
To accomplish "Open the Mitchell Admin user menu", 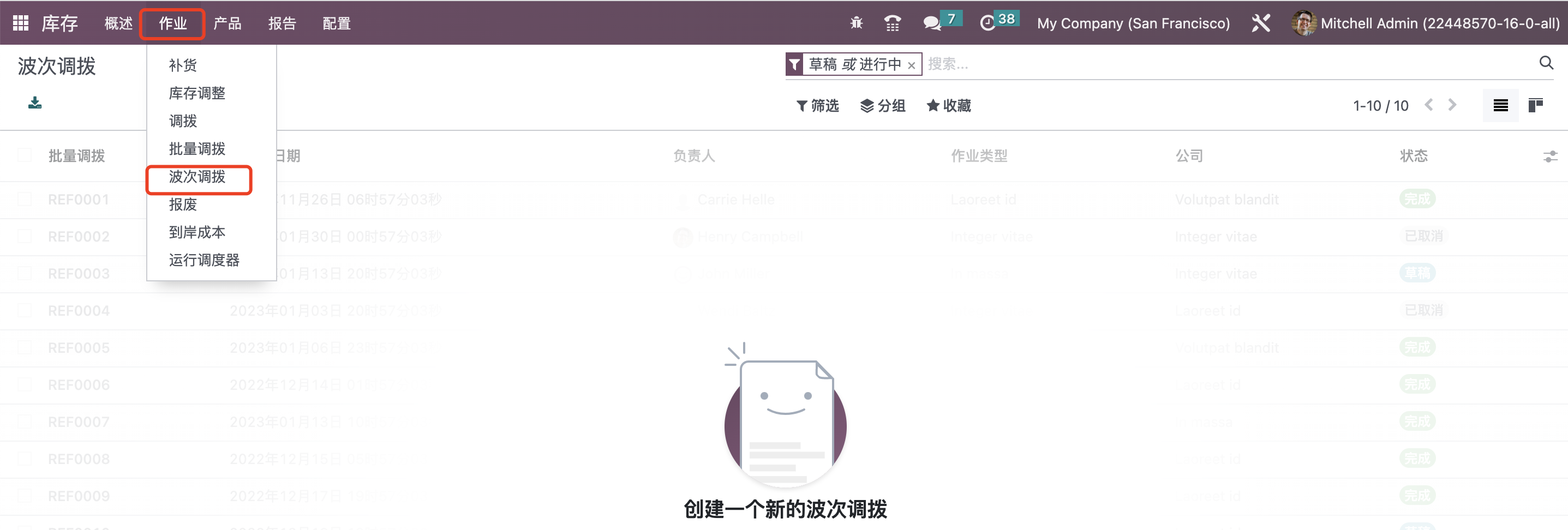I will click(1426, 23).
